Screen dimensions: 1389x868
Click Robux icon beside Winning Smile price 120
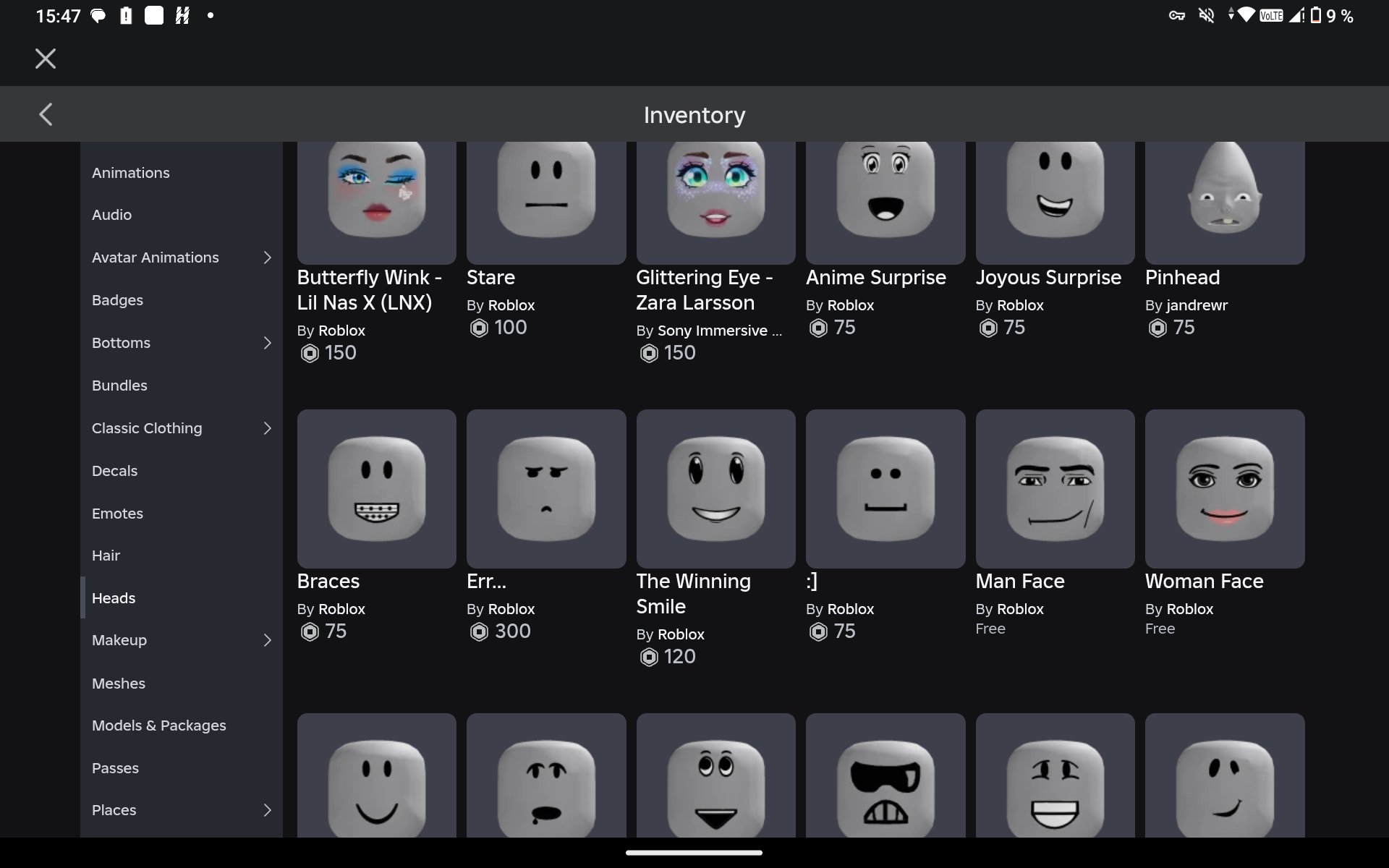tap(649, 657)
